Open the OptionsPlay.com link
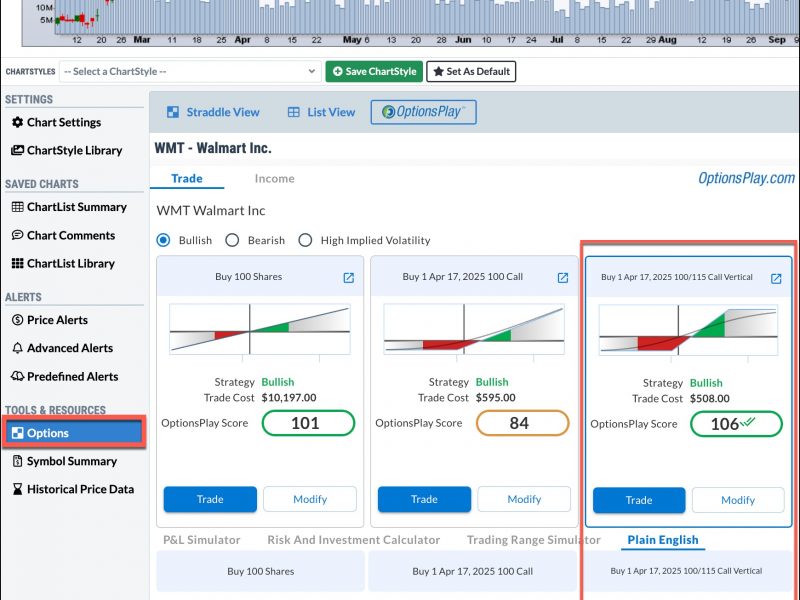This screenshot has height=600, width=800. pos(746,178)
